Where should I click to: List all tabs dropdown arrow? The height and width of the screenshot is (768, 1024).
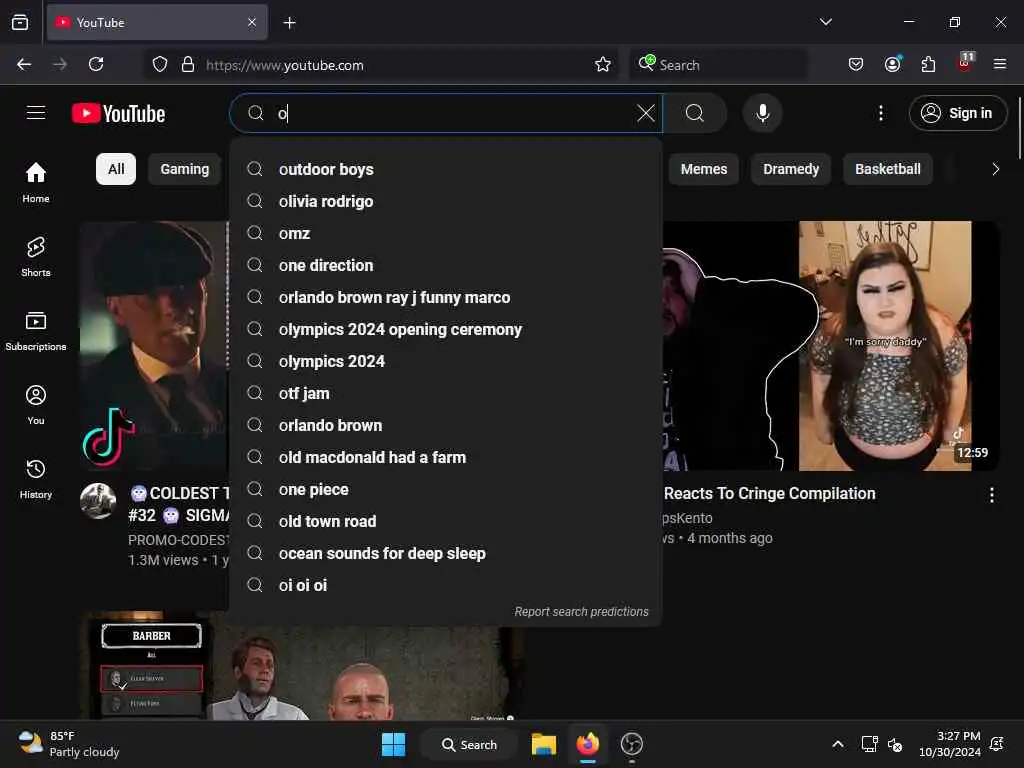point(826,22)
